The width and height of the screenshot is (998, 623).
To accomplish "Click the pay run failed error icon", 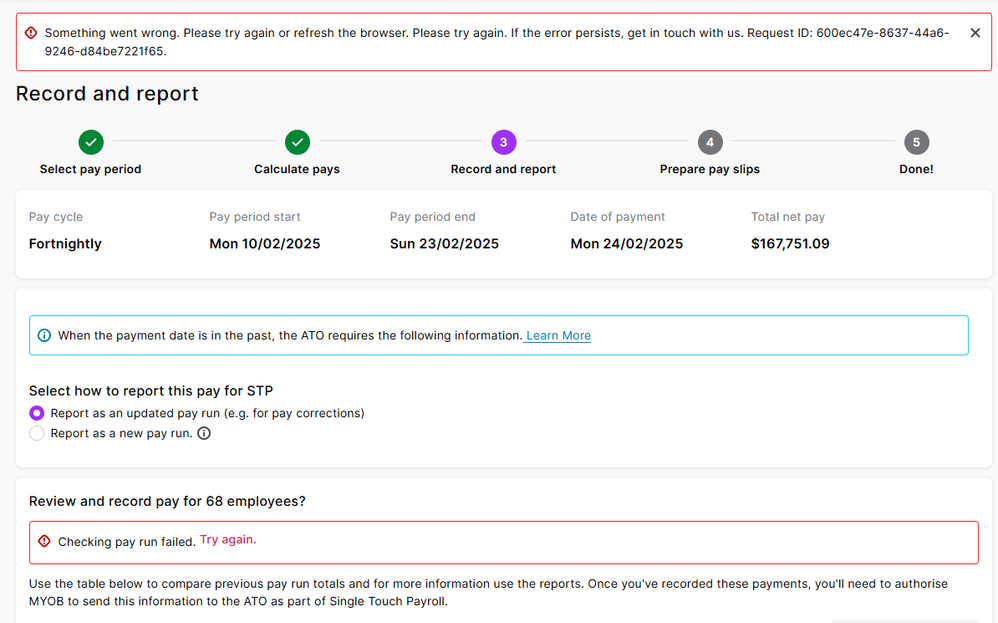I will (44, 541).
